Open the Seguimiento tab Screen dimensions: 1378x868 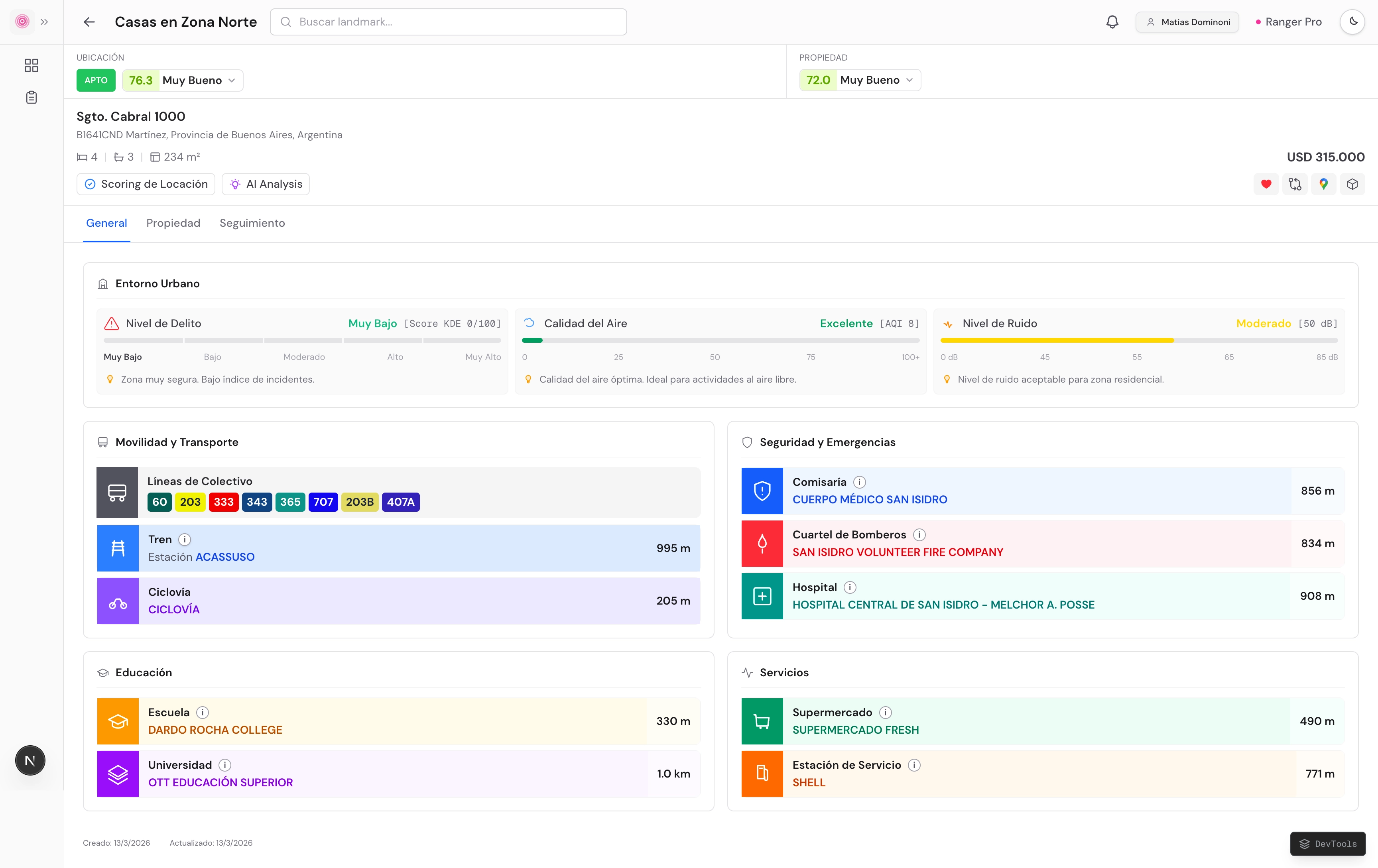pos(252,223)
